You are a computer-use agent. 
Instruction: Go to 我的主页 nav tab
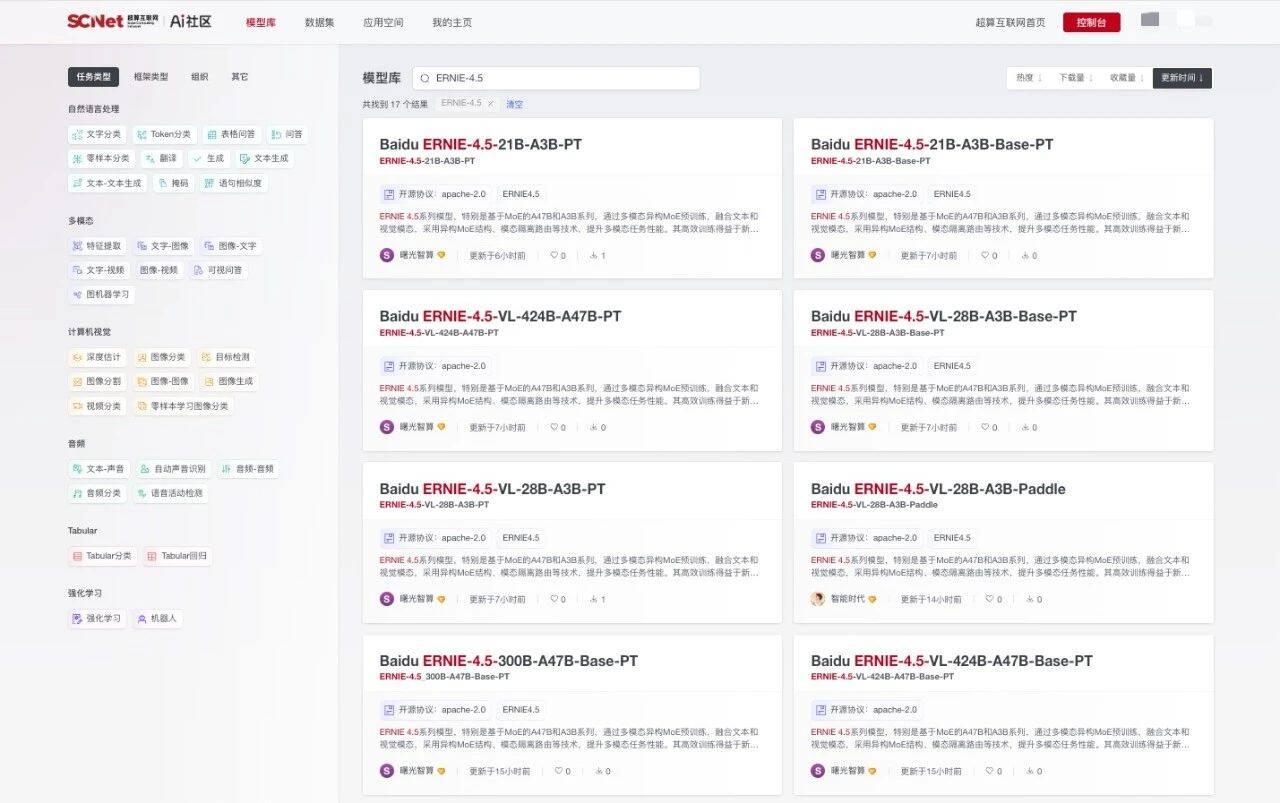coord(452,22)
